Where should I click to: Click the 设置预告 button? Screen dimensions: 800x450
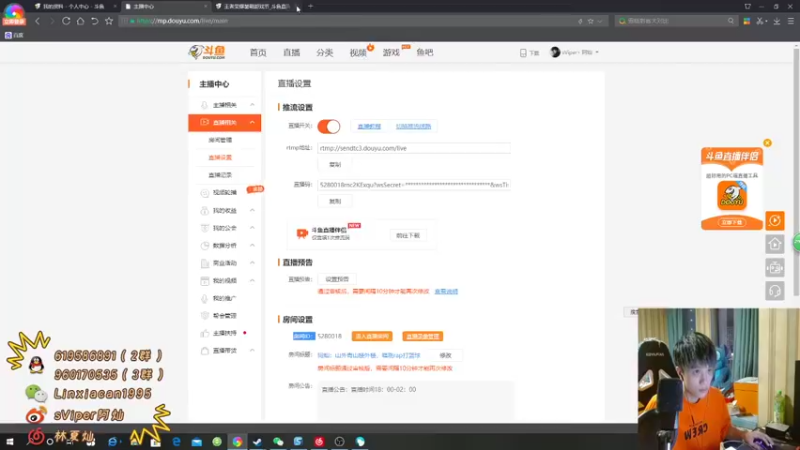[x=337, y=279]
